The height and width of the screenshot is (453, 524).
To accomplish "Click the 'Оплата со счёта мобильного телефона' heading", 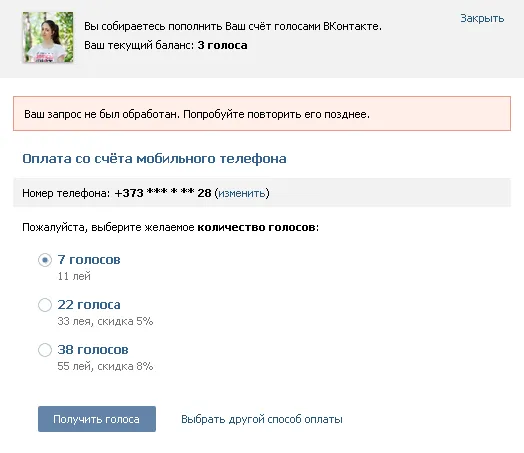I will (154, 159).
